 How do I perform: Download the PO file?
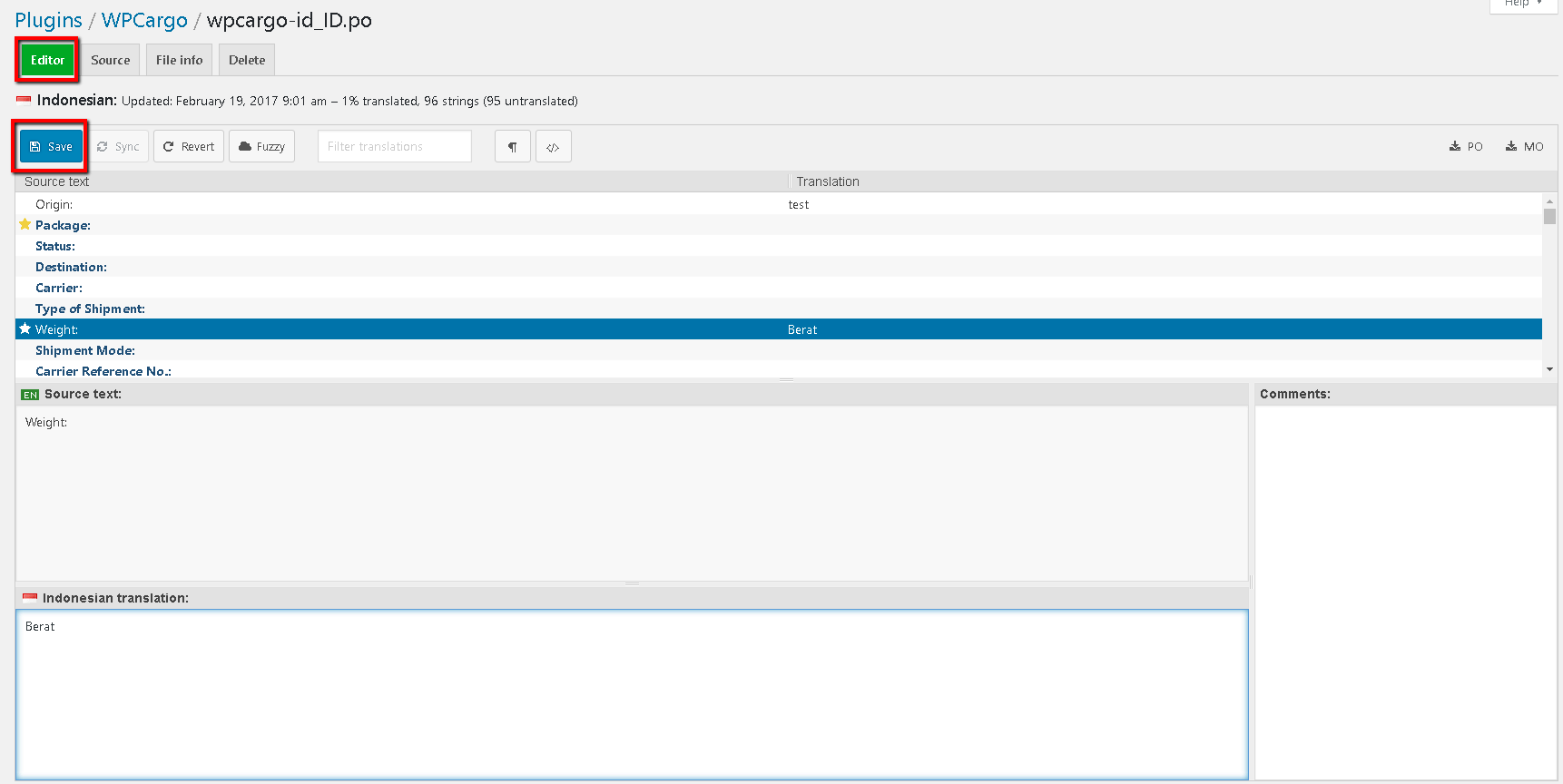click(1466, 146)
